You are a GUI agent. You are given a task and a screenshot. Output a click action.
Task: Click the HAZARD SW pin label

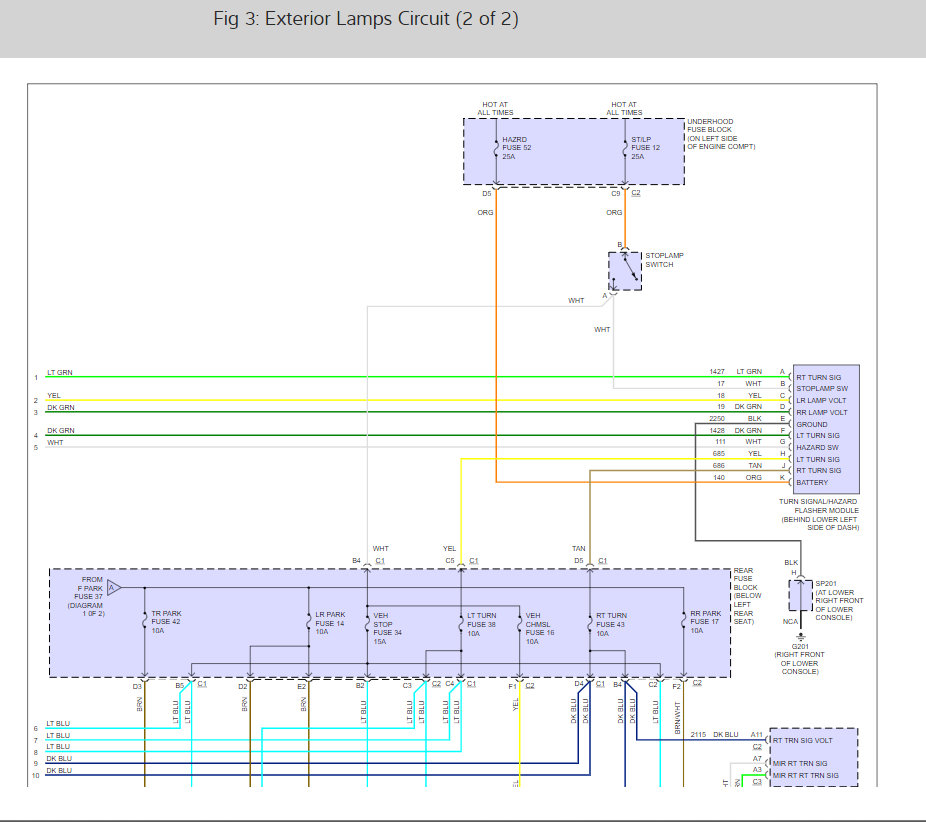(817, 447)
